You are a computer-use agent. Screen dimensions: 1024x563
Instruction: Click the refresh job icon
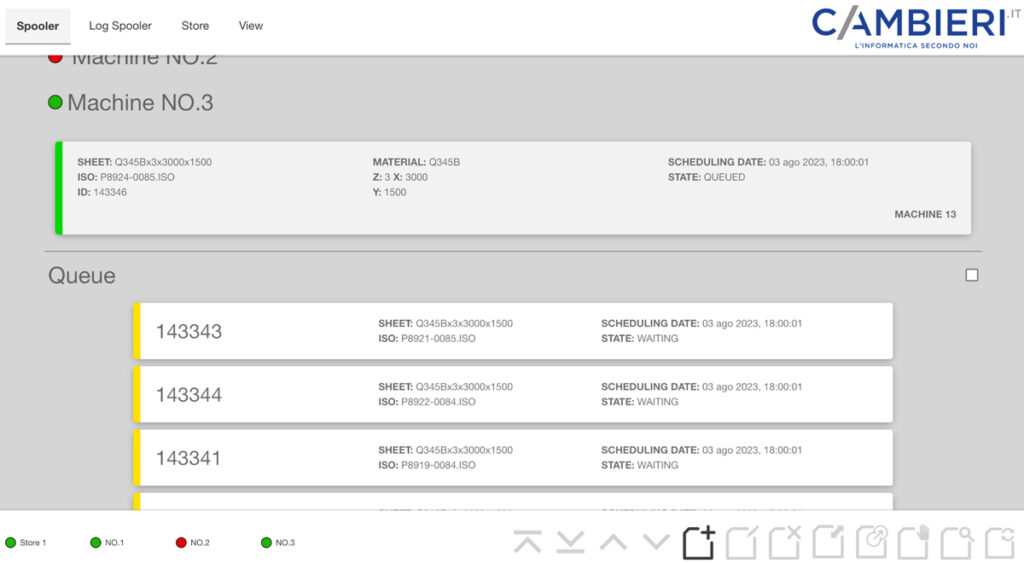[1000, 542]
